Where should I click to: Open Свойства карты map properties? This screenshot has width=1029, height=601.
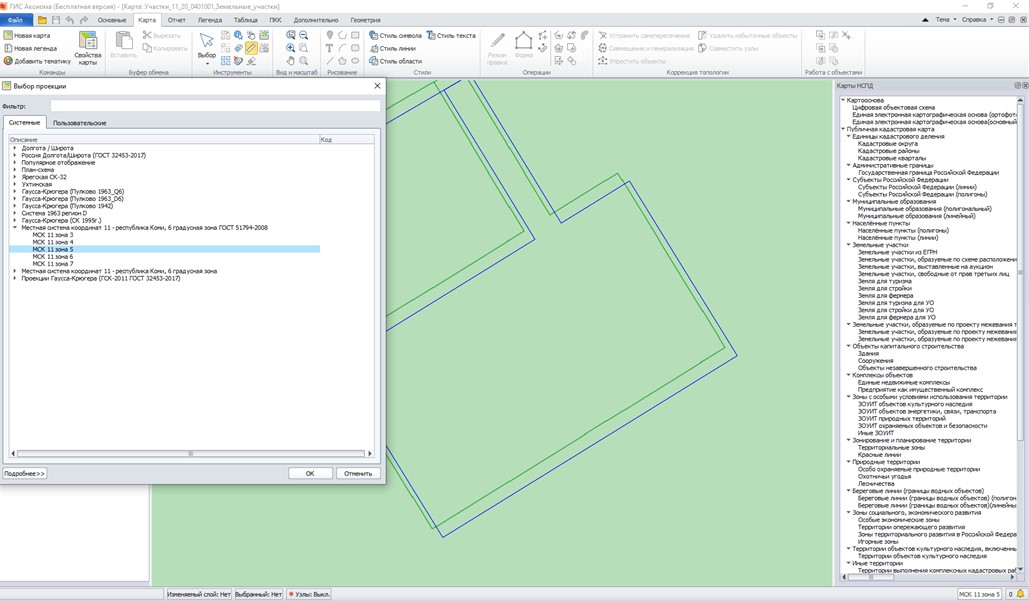[x=88, y=47]
